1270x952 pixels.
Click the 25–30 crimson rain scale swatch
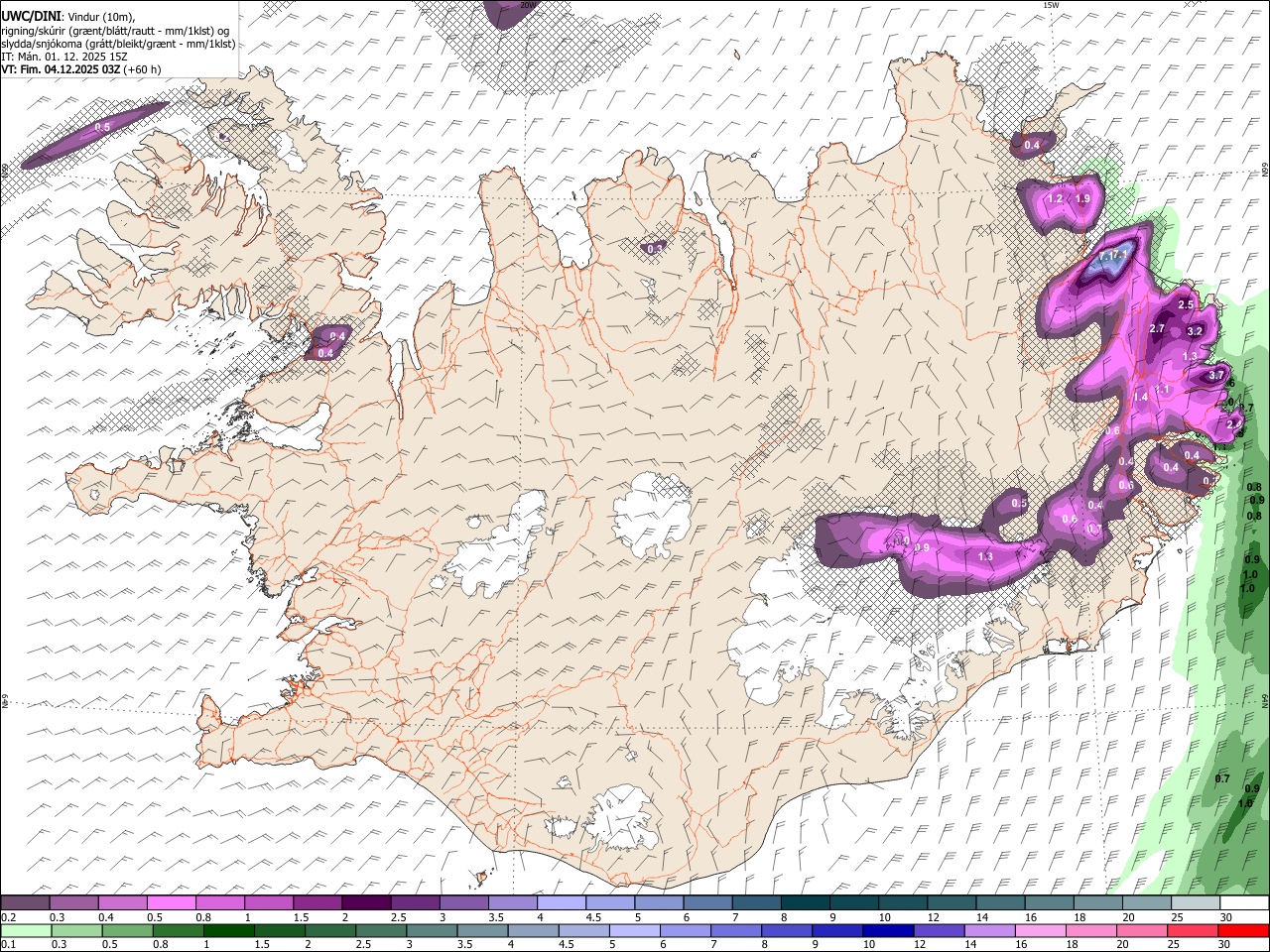[x=1192, y=930]
